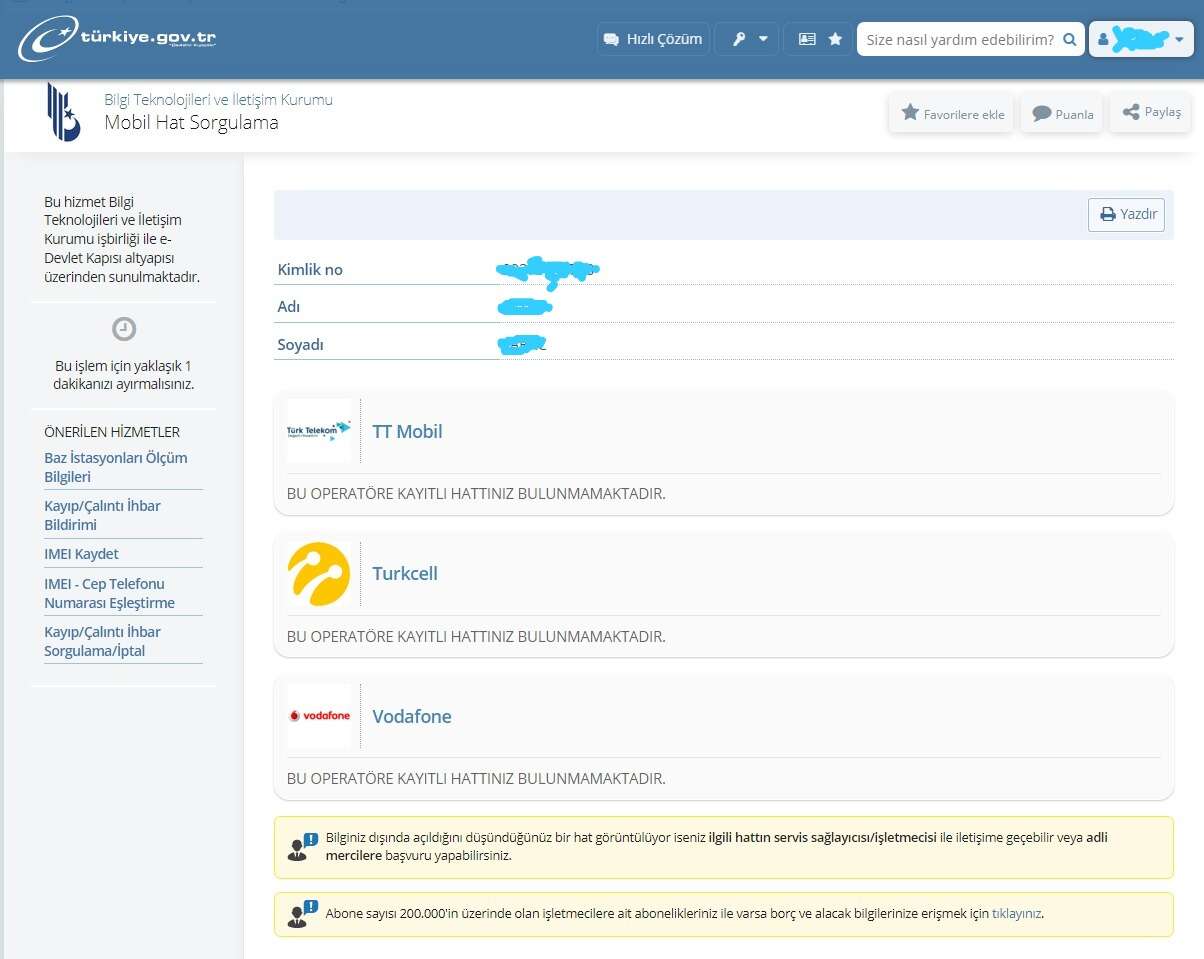Click the Türk Telekom logo

click(x=318, y=431)
